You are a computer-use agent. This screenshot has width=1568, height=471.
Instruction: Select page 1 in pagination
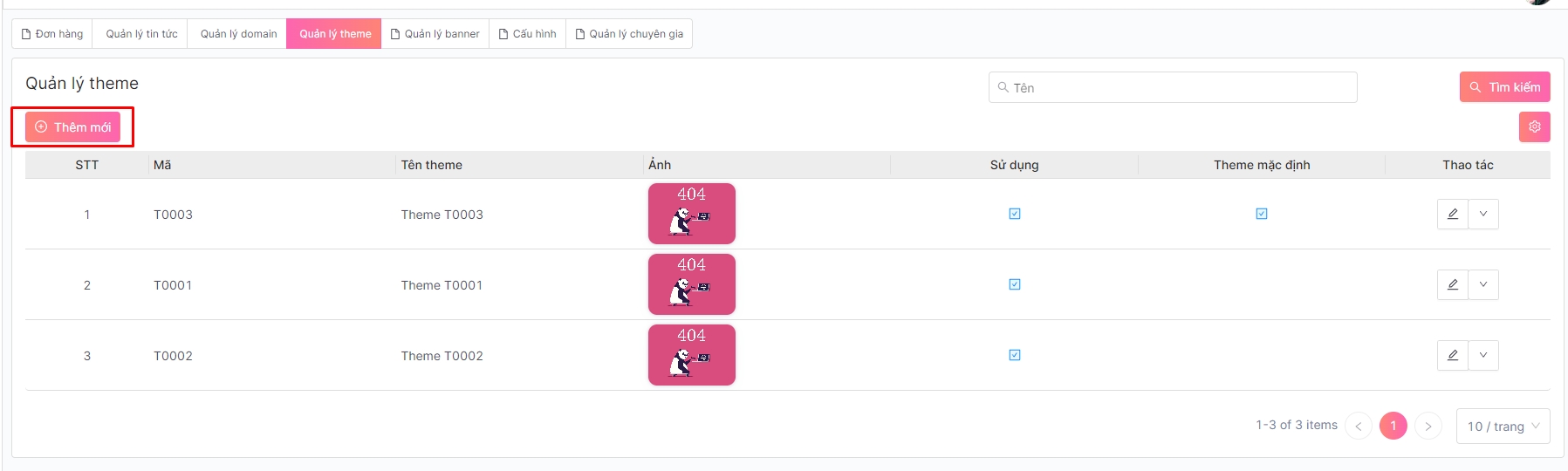[1393, 426]
